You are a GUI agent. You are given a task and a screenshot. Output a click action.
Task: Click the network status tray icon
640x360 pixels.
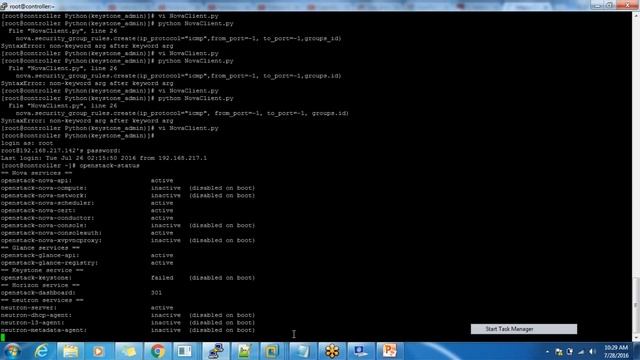(x=559, y=351)
